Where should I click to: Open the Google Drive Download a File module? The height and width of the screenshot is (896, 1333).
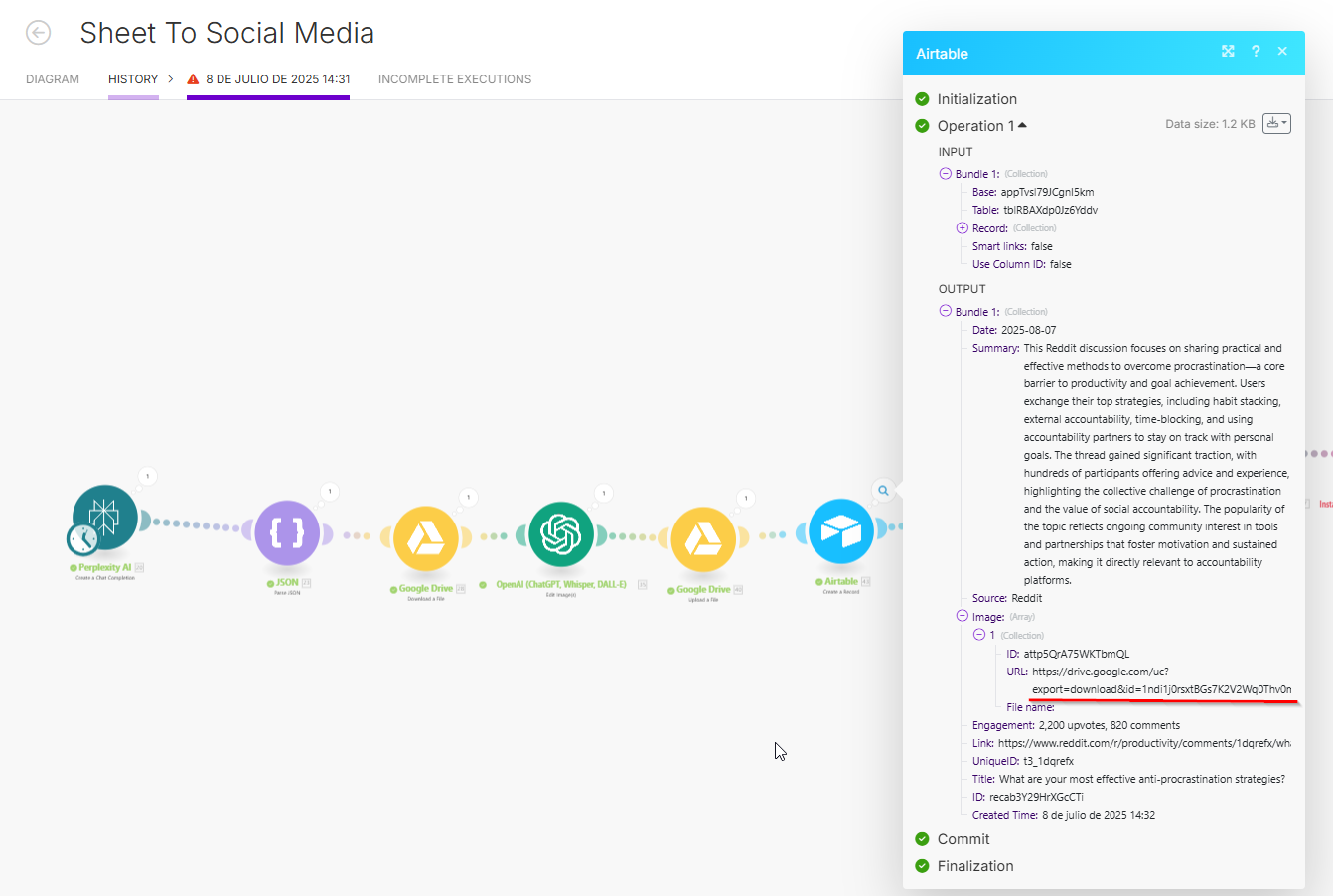pos(426,539)
